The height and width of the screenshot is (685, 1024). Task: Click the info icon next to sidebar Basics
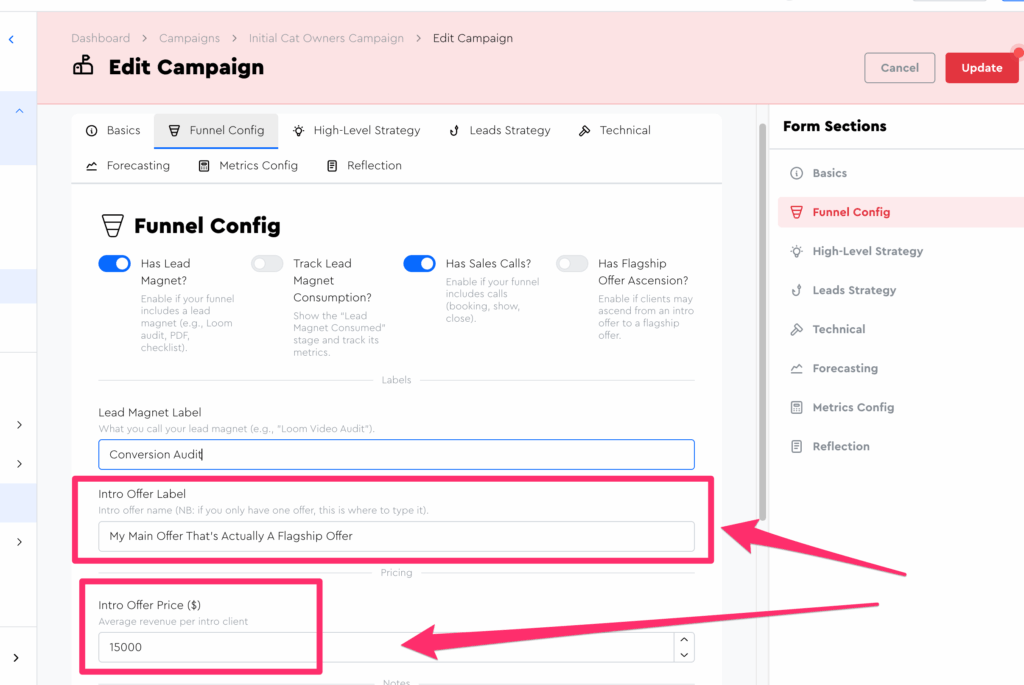point(796,173)
